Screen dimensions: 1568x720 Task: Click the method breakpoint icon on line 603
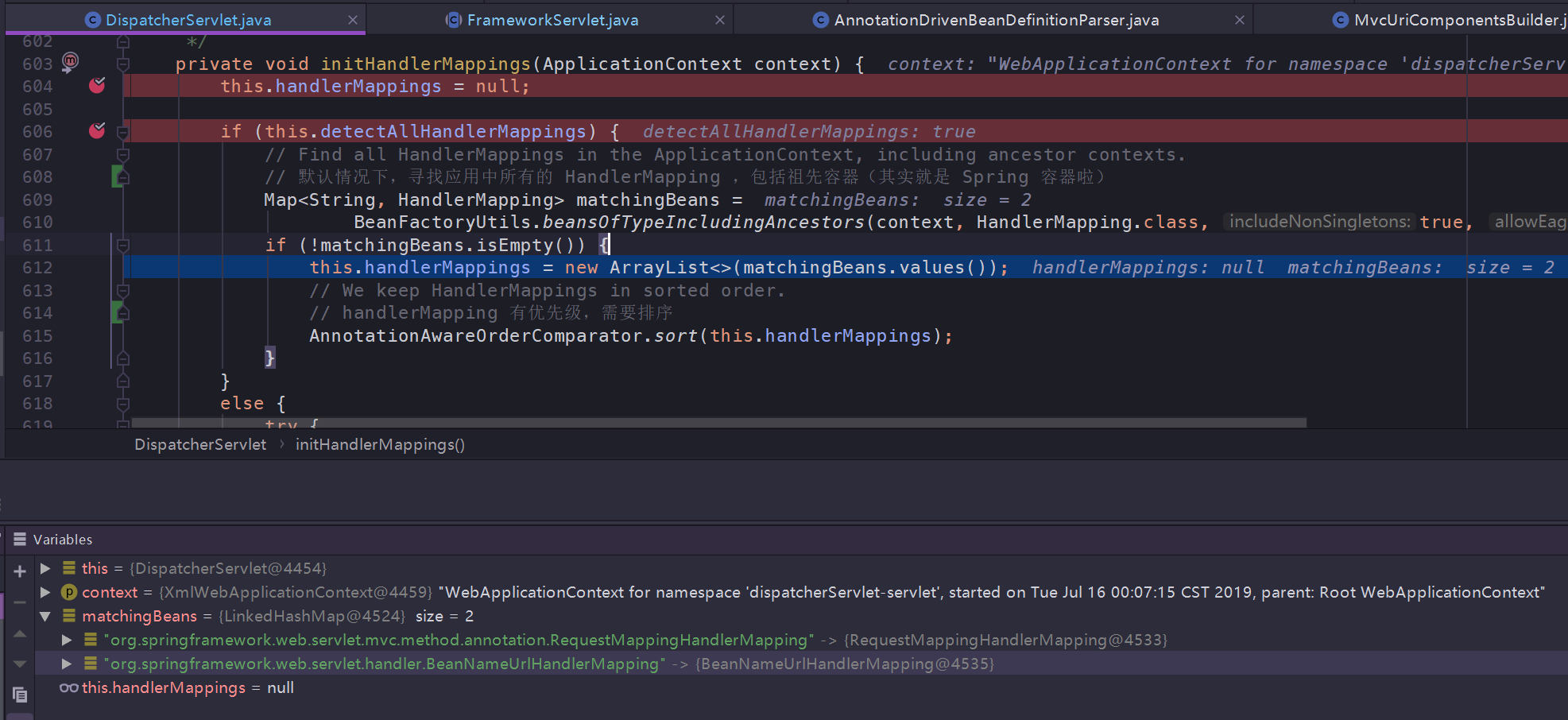point(70,61)
